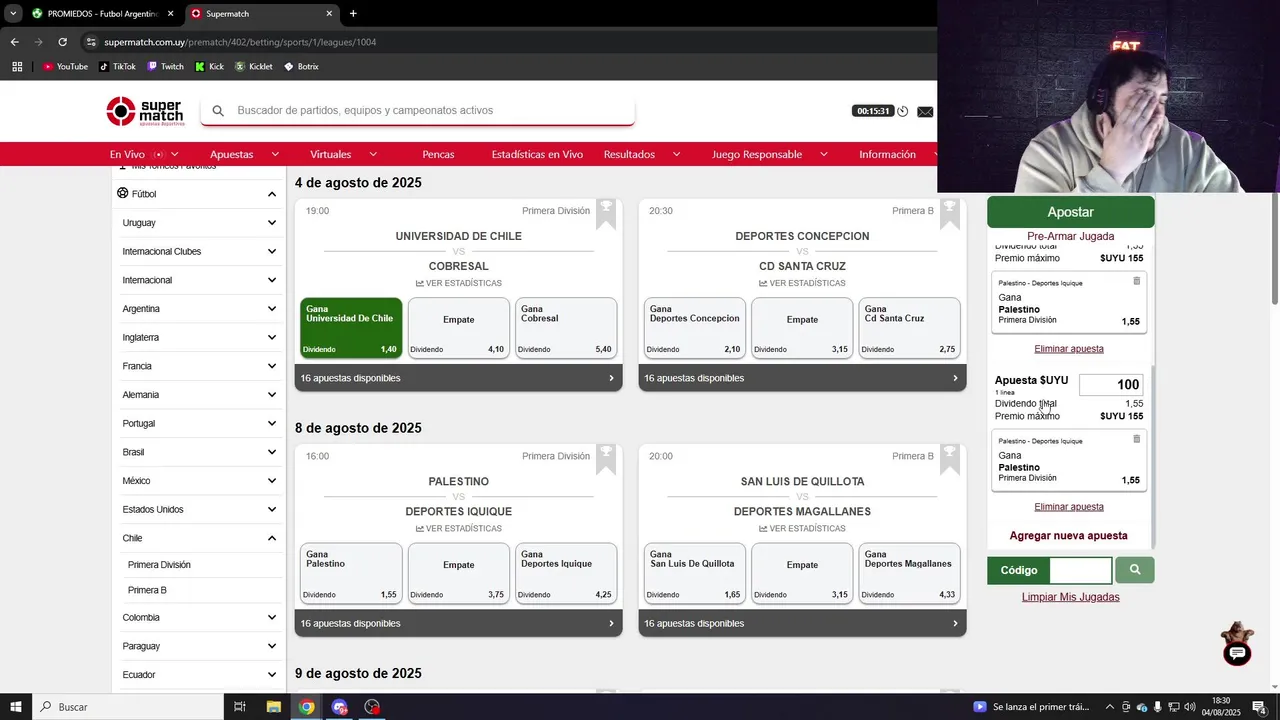Click the session timer clock icon
The width and height of the screenshot is (1280, 720).
[x=902, y=111]
